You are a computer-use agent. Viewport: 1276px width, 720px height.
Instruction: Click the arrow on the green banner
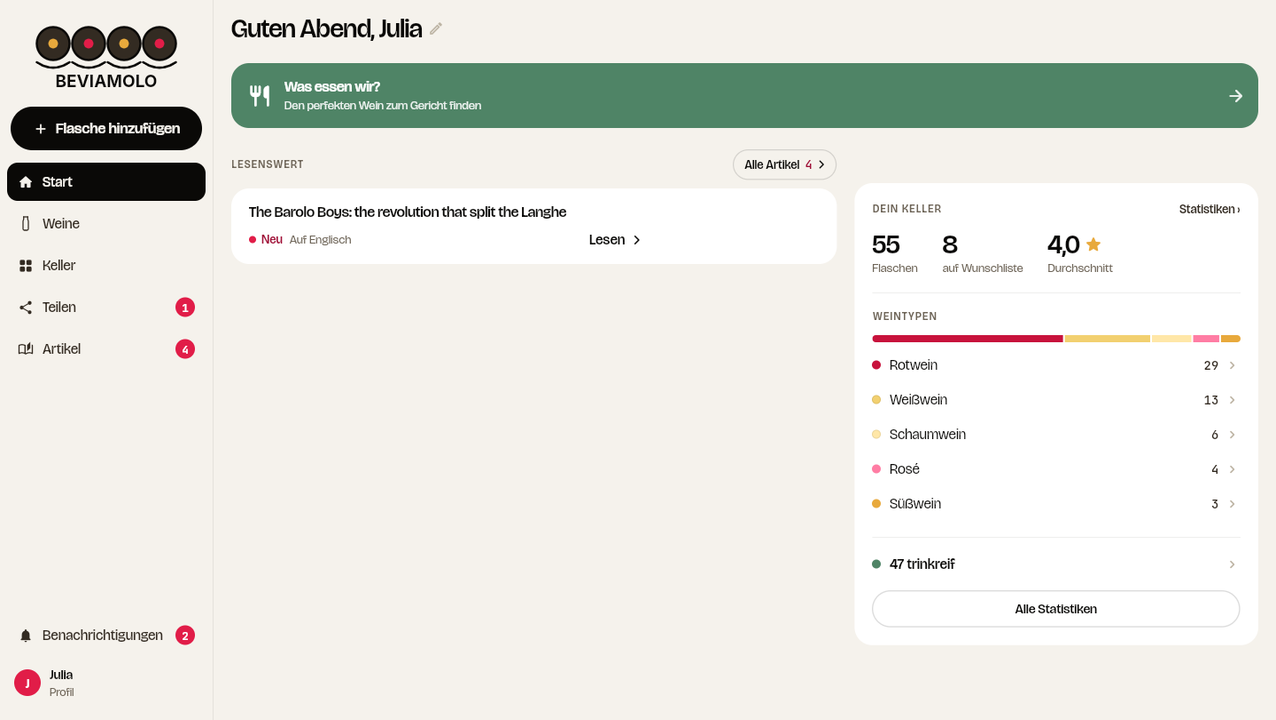1236,96
